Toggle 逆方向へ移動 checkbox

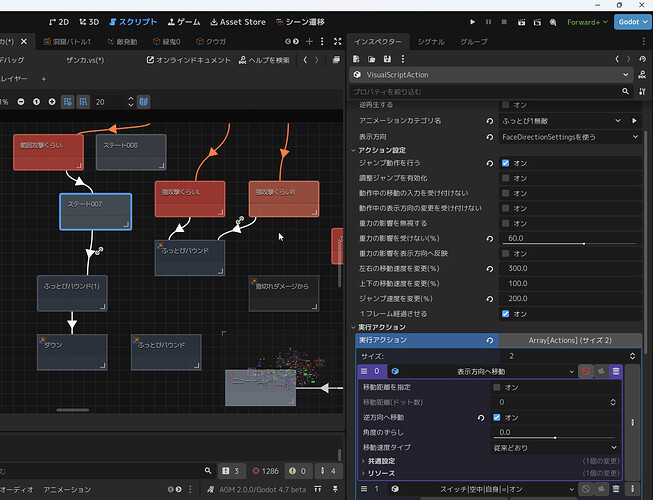click(x=496, y=417)
